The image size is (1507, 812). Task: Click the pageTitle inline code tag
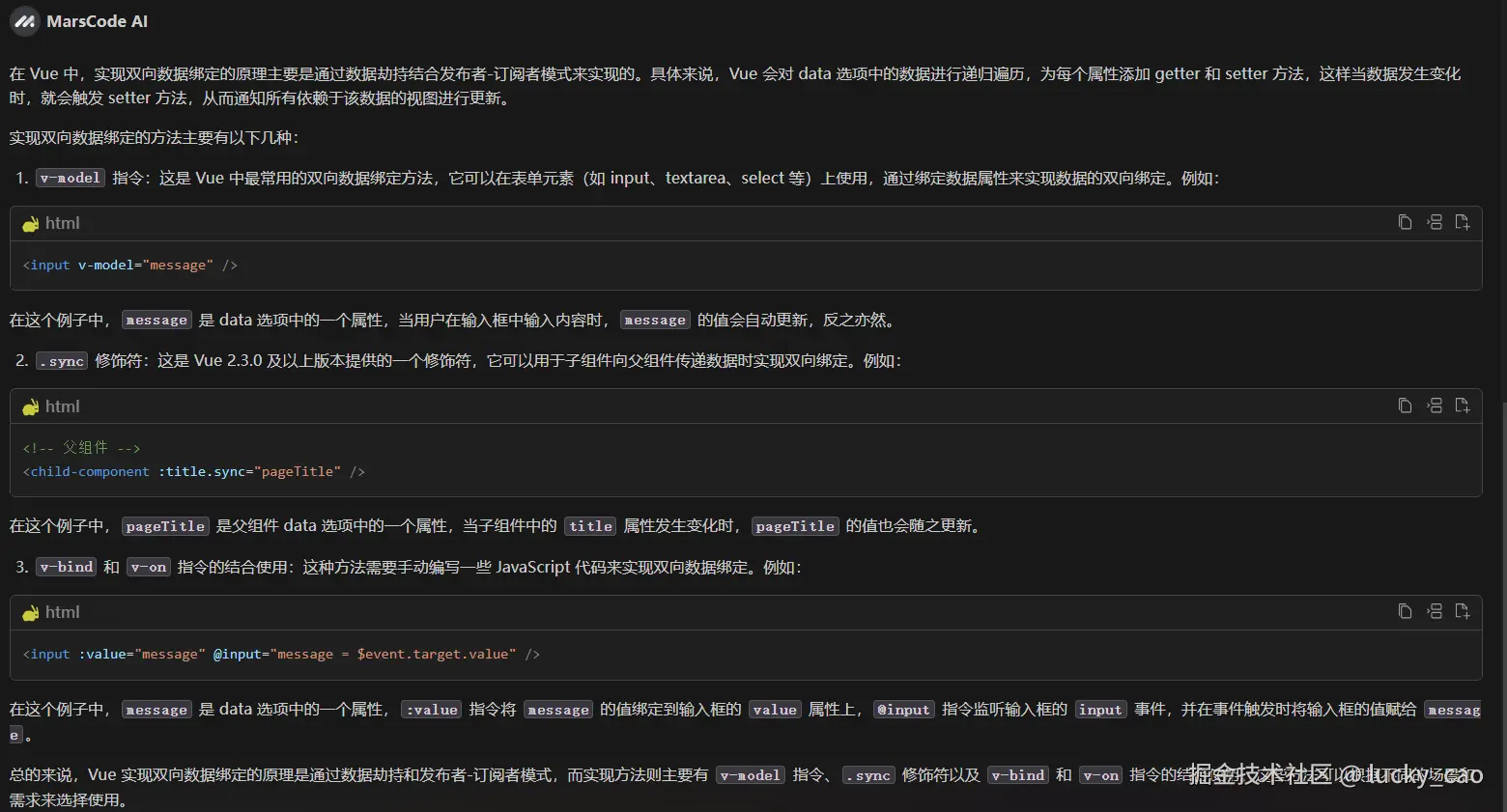coord(164,526)
